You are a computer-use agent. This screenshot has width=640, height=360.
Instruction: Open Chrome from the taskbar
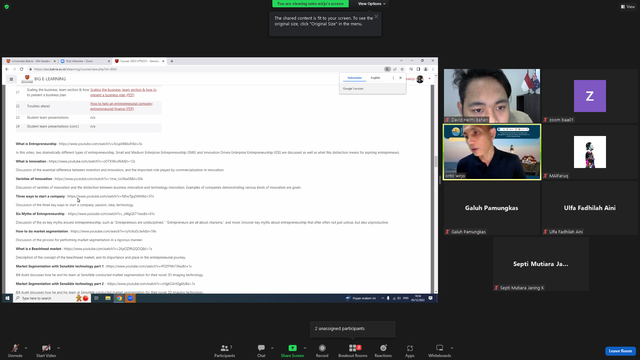pos(119,298)
